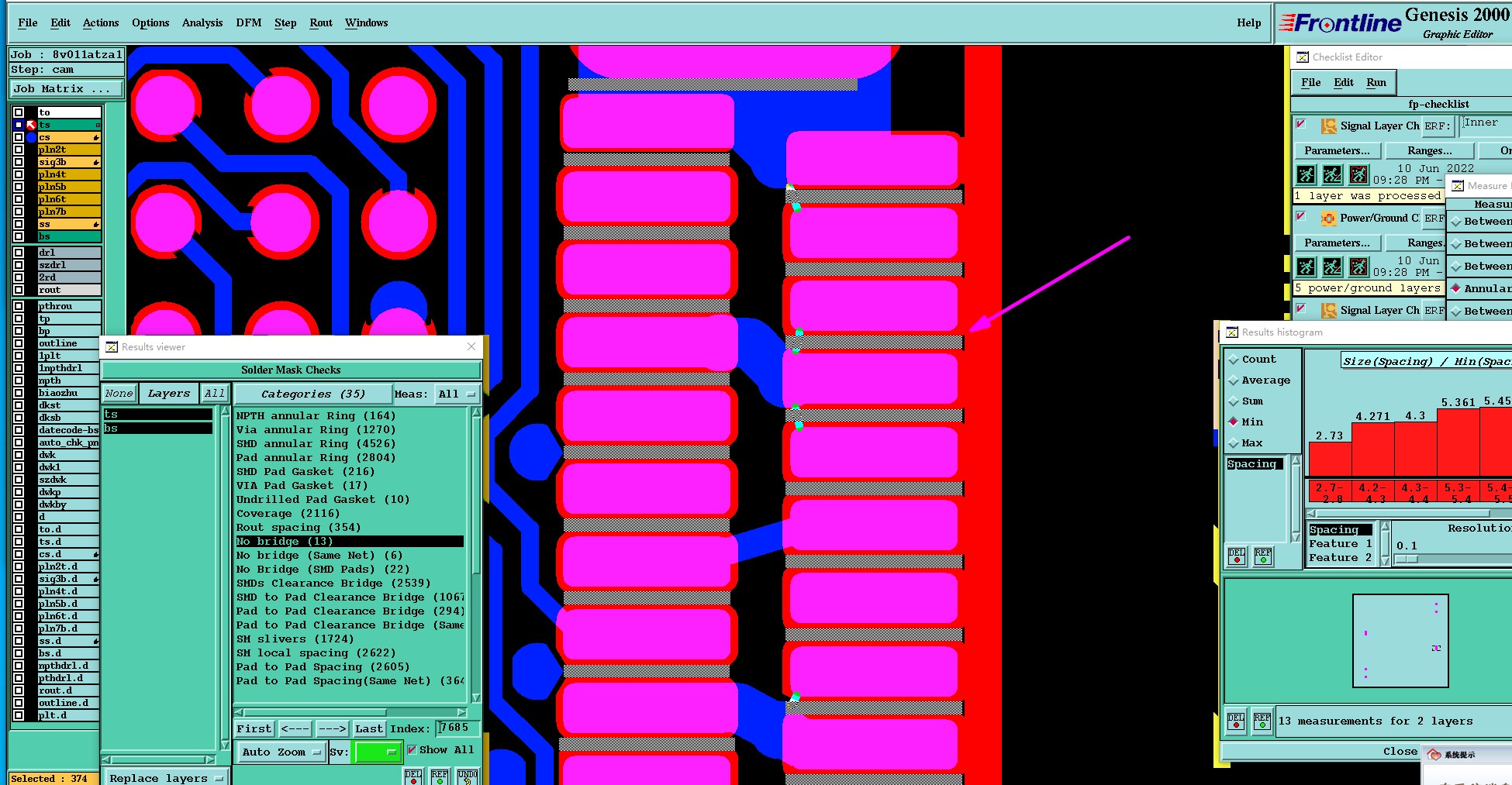This screenshot has height=785, width=1512.
Task: Click the Checklist Editor window title icon
Action: (x=1303, y=57)
